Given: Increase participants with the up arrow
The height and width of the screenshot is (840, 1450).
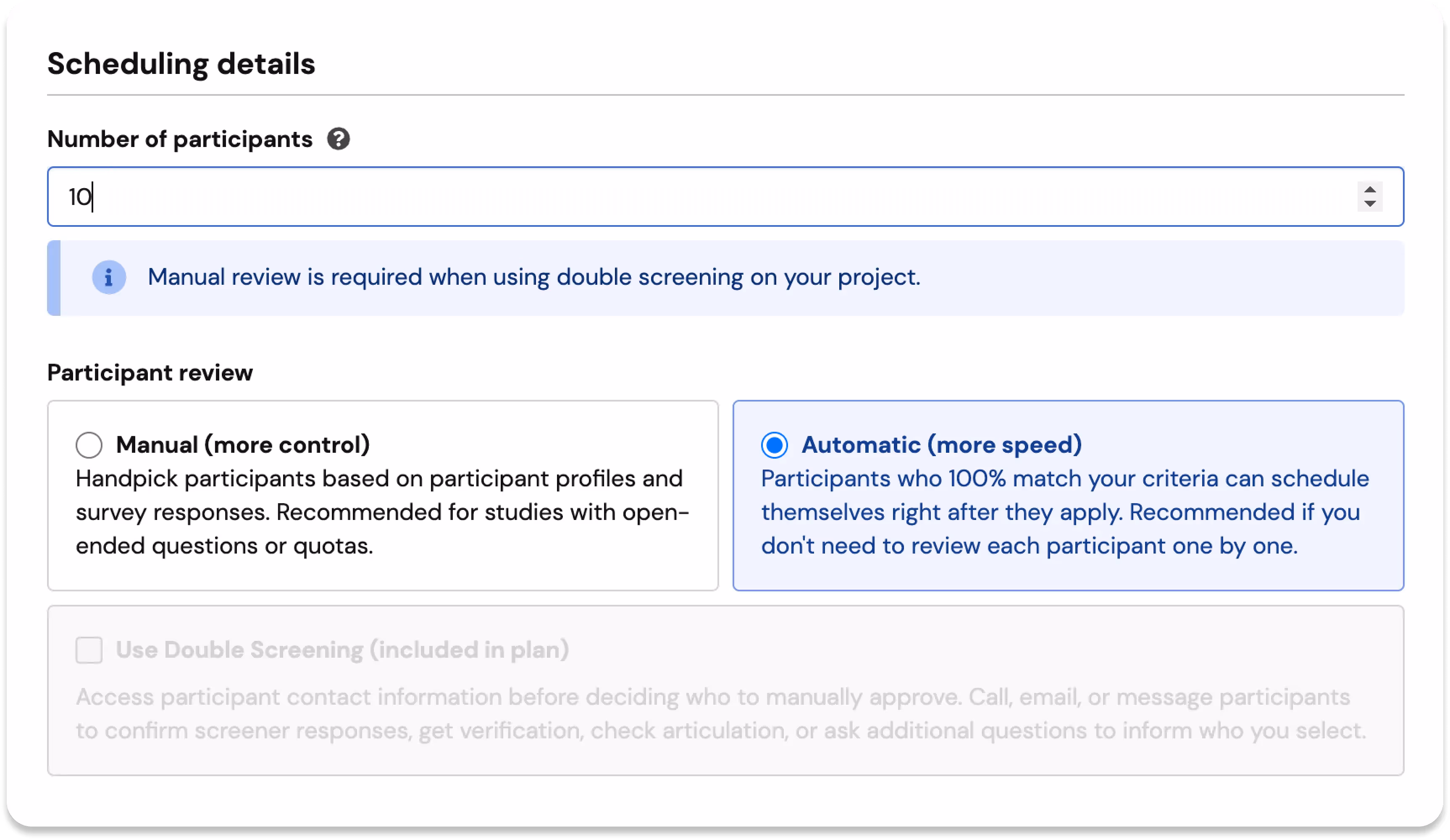Looking at the screenshot, I should click(1370, 190).
